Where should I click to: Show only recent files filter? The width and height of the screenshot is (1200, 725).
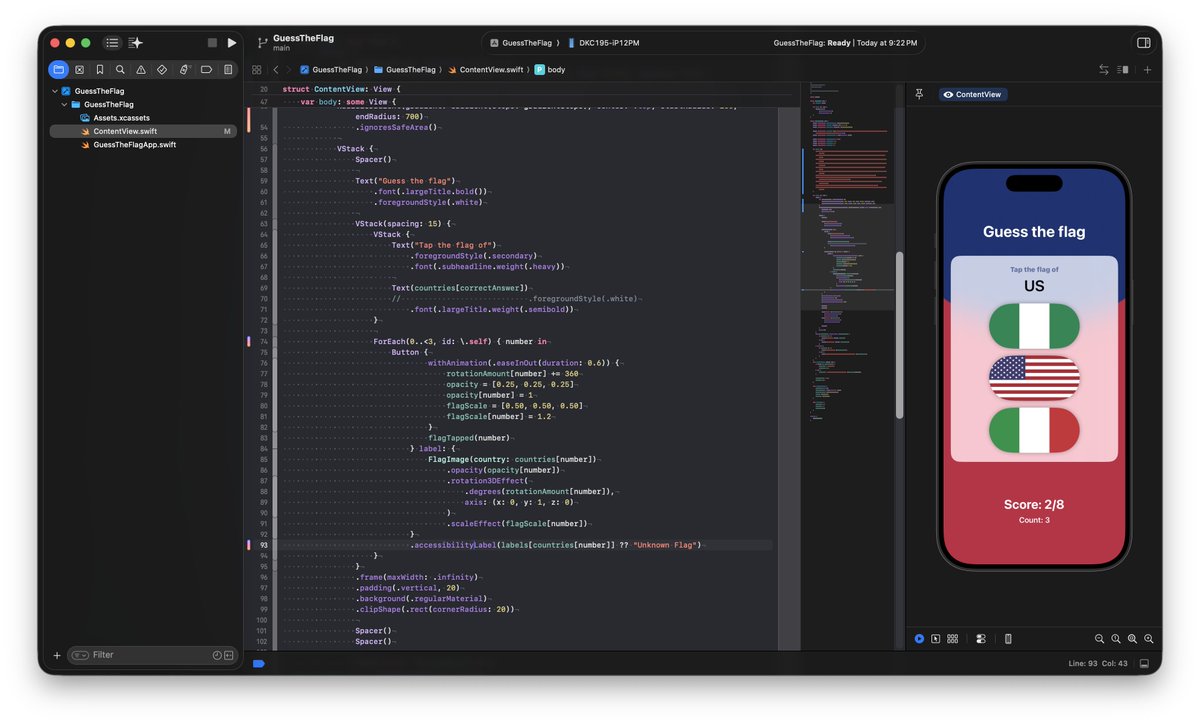click(x=217, y=655)
